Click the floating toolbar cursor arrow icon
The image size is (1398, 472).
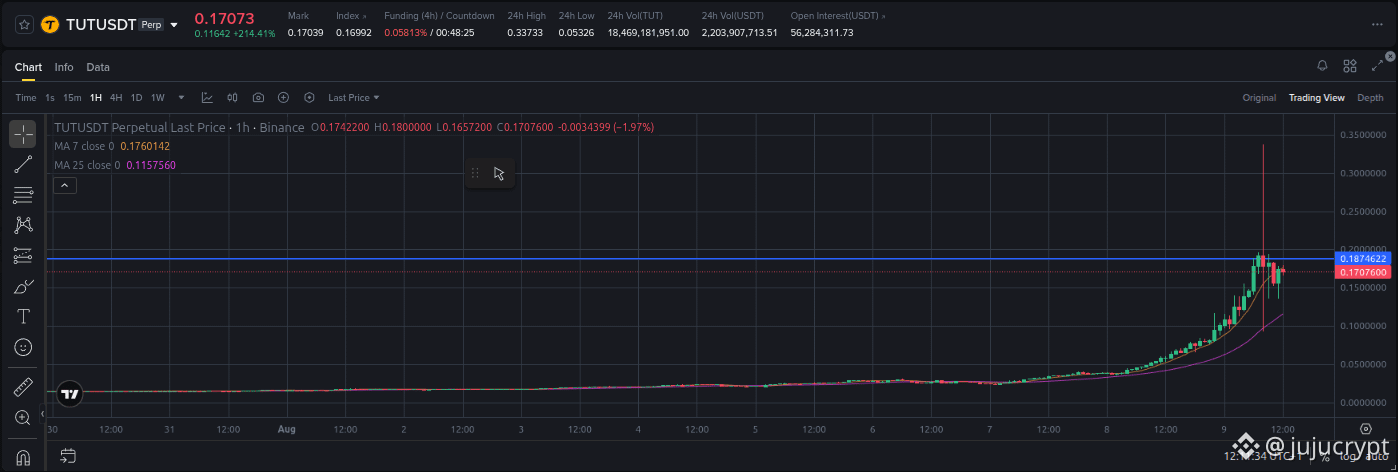(499, 174)
